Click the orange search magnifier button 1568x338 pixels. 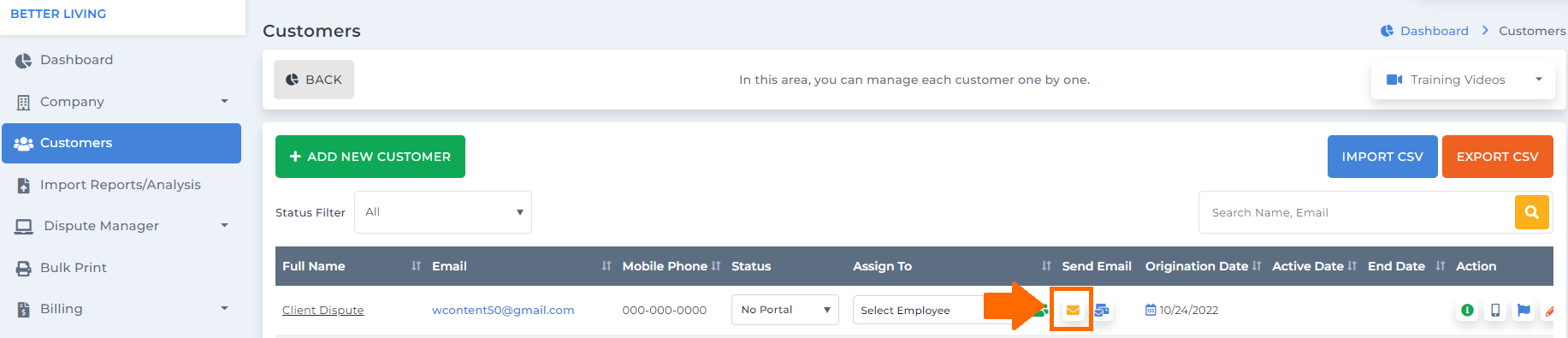[x=1531, y=212]
